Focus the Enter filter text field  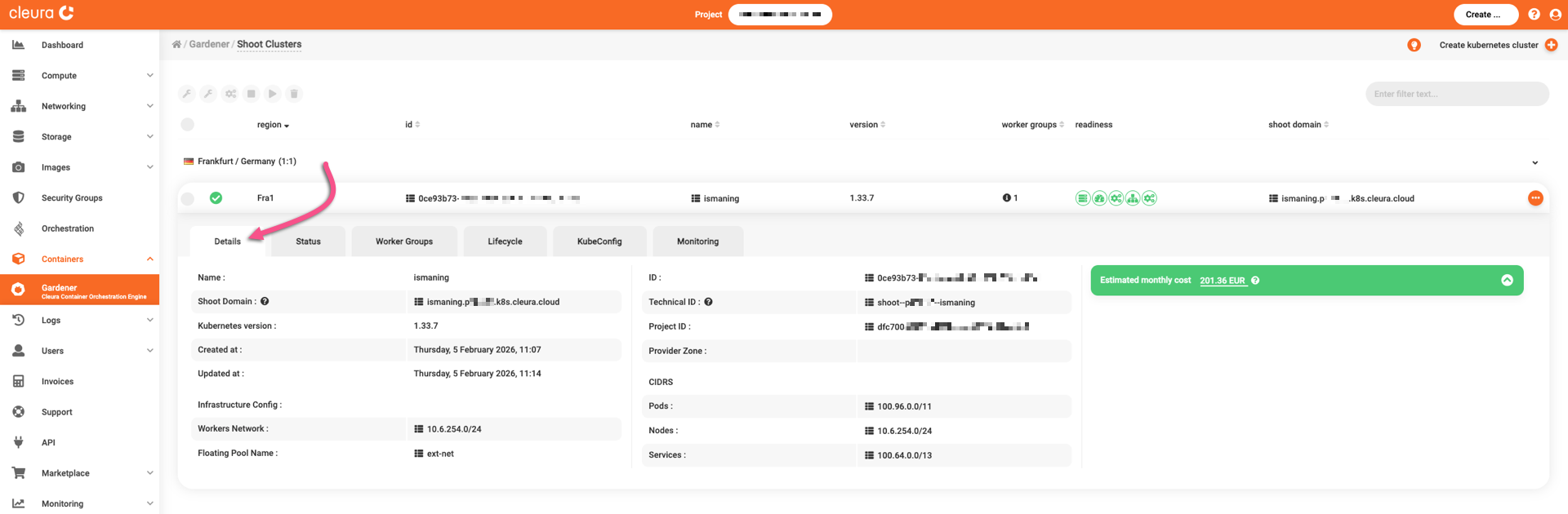pyautogui.click(x=1456, y=94)
